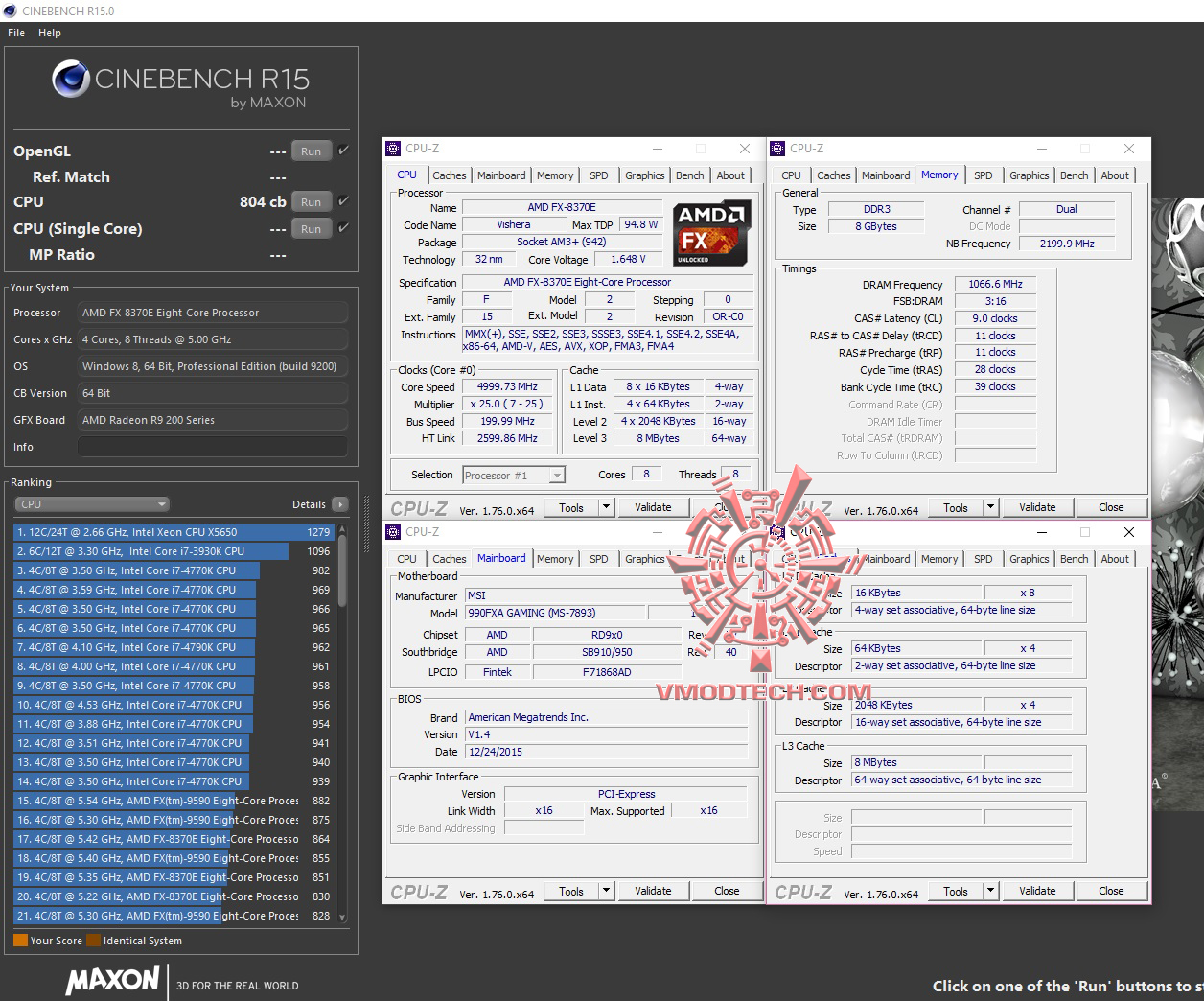The width and height of the screenshot is (1204, 1001).
Task: Toggle the CPU Single Core test checkbox
Action: click(x=343, y=228)
